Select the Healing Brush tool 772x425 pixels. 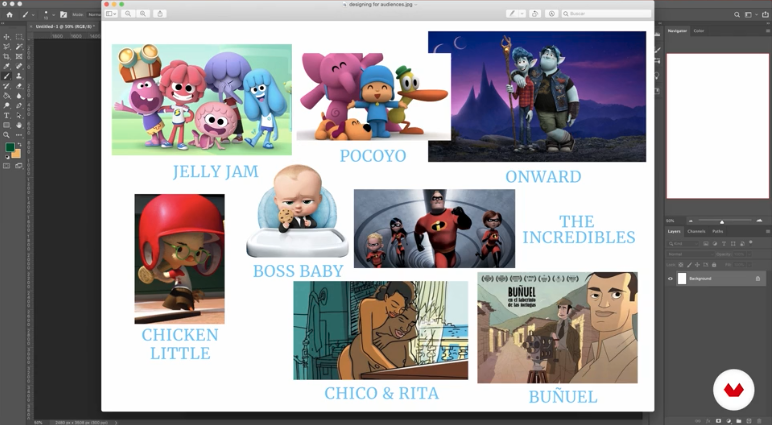pyautogui.click(x=19, y=66)
